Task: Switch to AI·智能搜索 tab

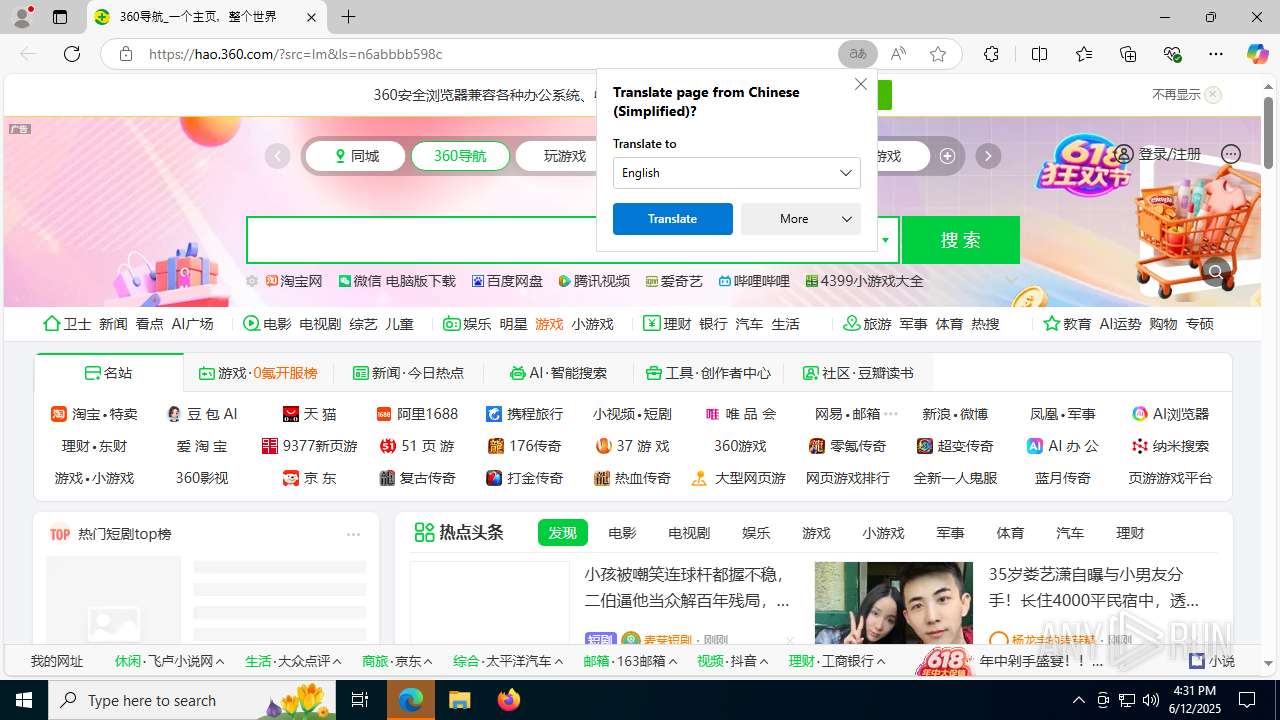Action: point(558,373)
